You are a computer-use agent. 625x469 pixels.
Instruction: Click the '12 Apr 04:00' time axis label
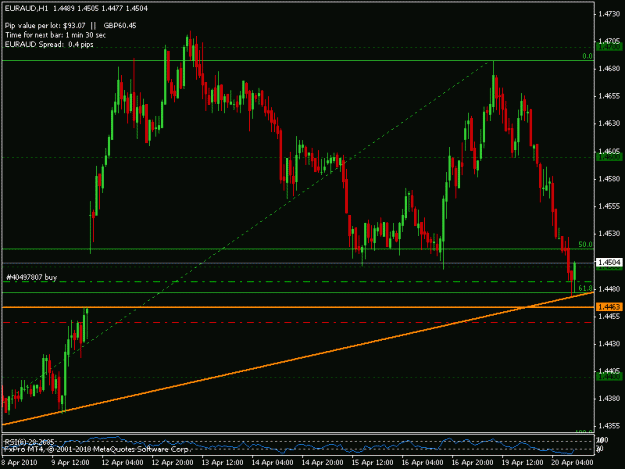[x=122, y=462]
